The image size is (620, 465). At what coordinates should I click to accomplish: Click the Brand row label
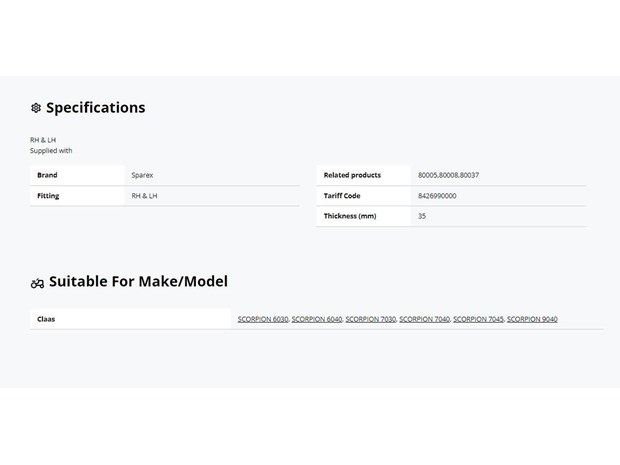point(47,175)
